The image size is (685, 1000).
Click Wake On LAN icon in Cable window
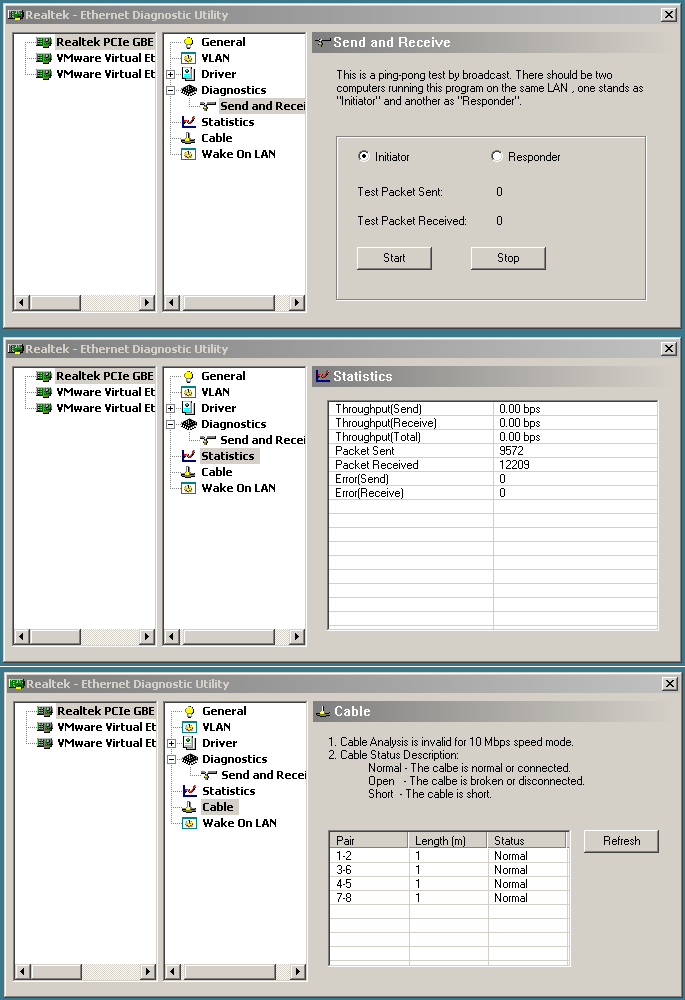point(189,823)
